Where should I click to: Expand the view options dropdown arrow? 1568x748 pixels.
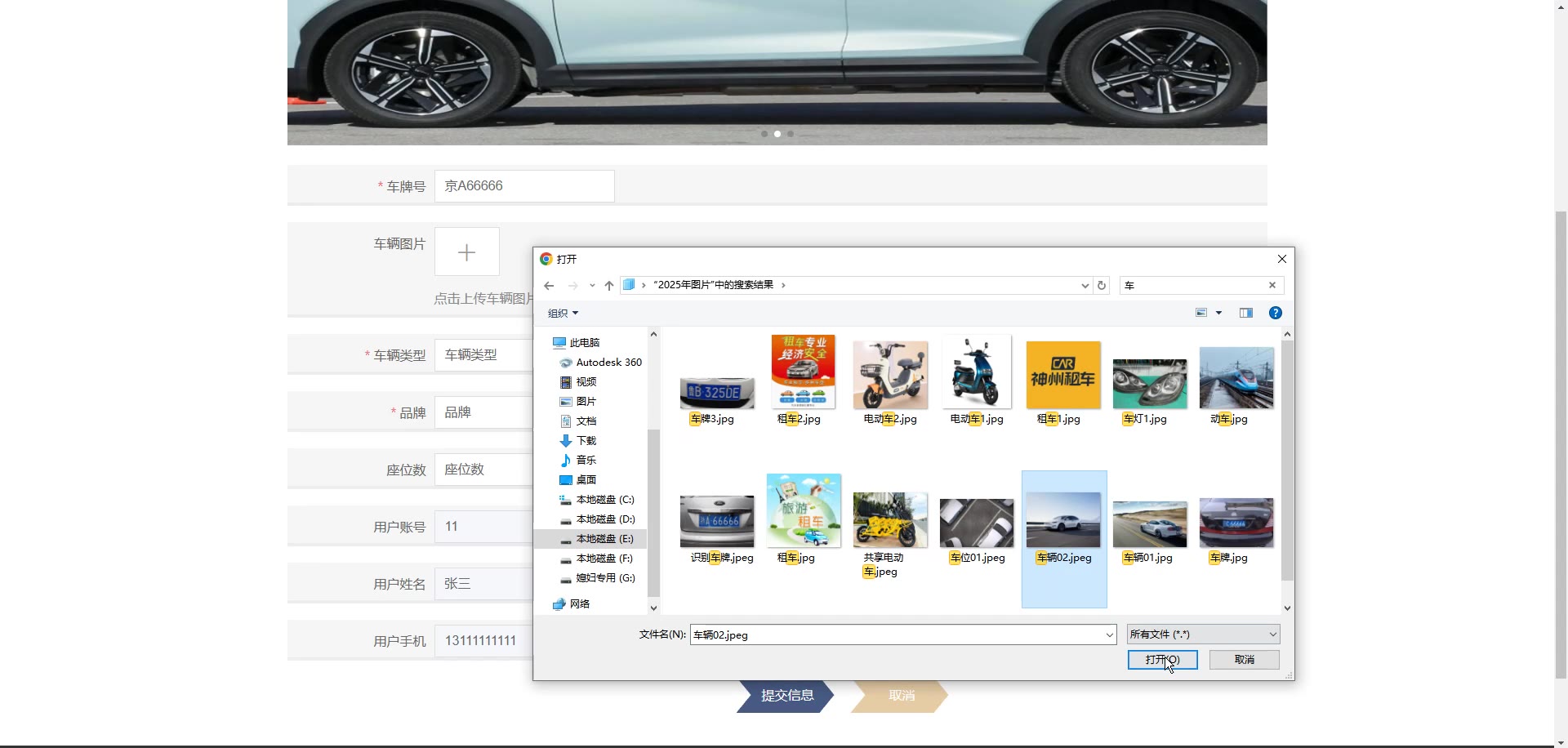tap(1218, 313)
